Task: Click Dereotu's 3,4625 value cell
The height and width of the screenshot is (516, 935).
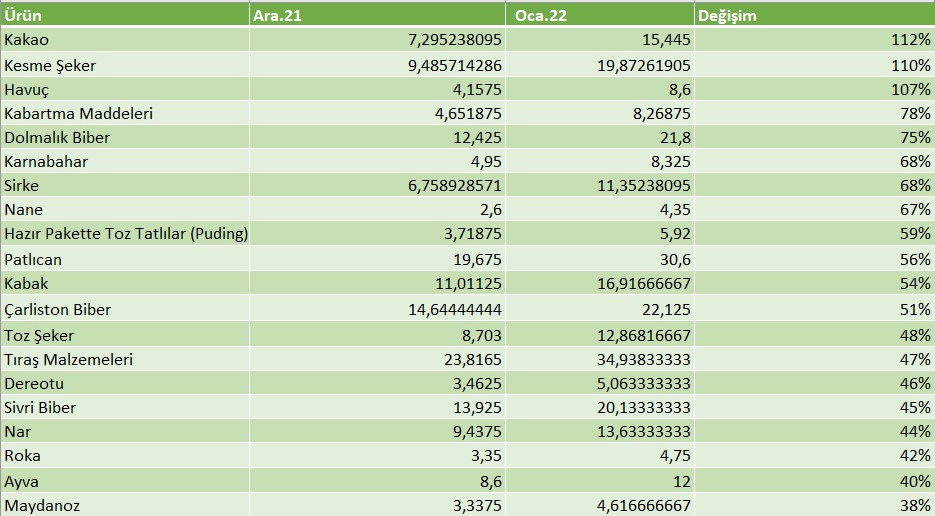Action: tap(376, 383)
